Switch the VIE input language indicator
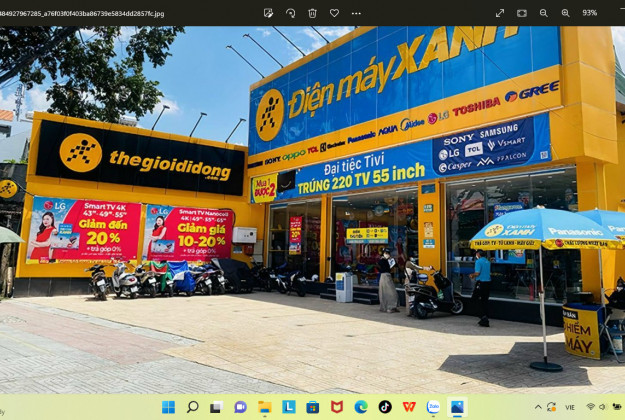Screen dimensions: 625x420 click(x=570, y=407)
